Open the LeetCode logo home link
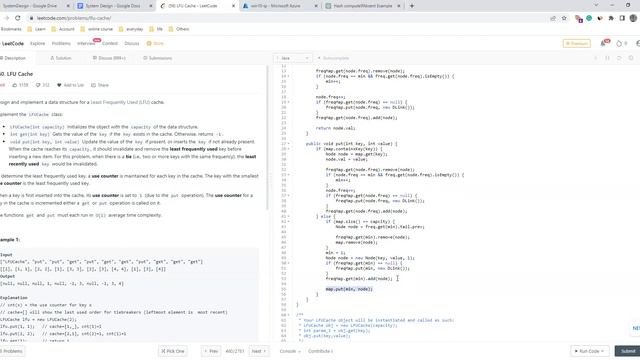 pos(12,43)
